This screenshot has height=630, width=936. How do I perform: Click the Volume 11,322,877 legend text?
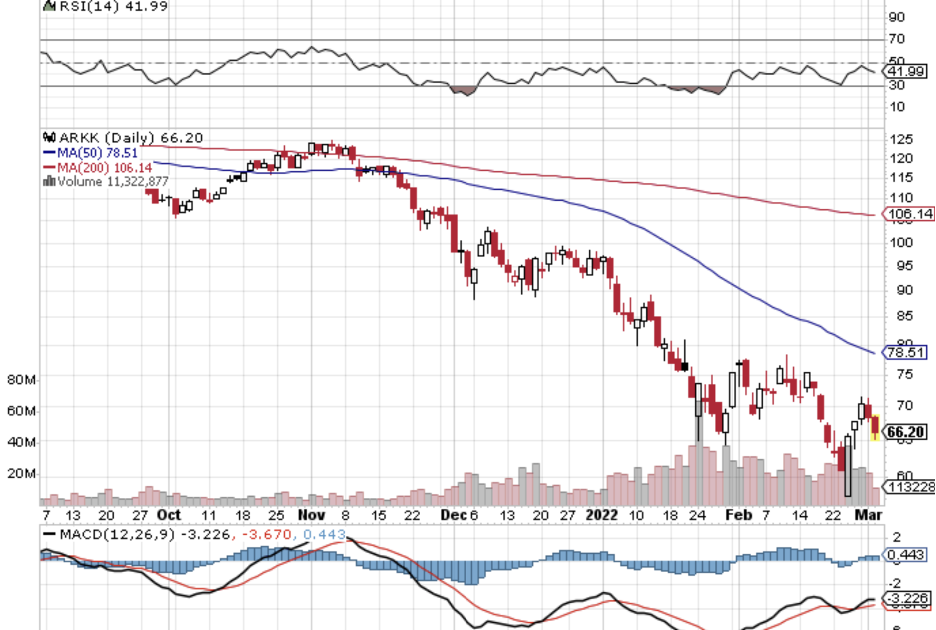(x=112, y=182)
